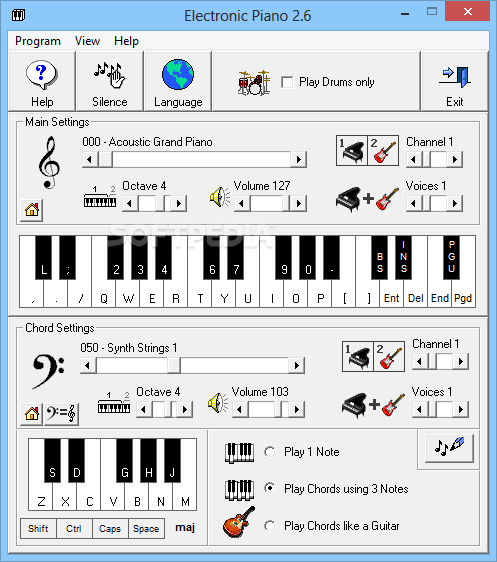Click the 'maj' chord type label

coord(185,528)
